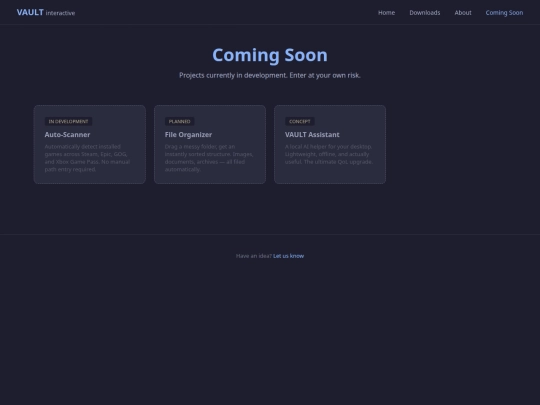The height and width of the screenshot is (405, 540).
Task: Select the Coming Soon nav item
Action: [504, 13]
